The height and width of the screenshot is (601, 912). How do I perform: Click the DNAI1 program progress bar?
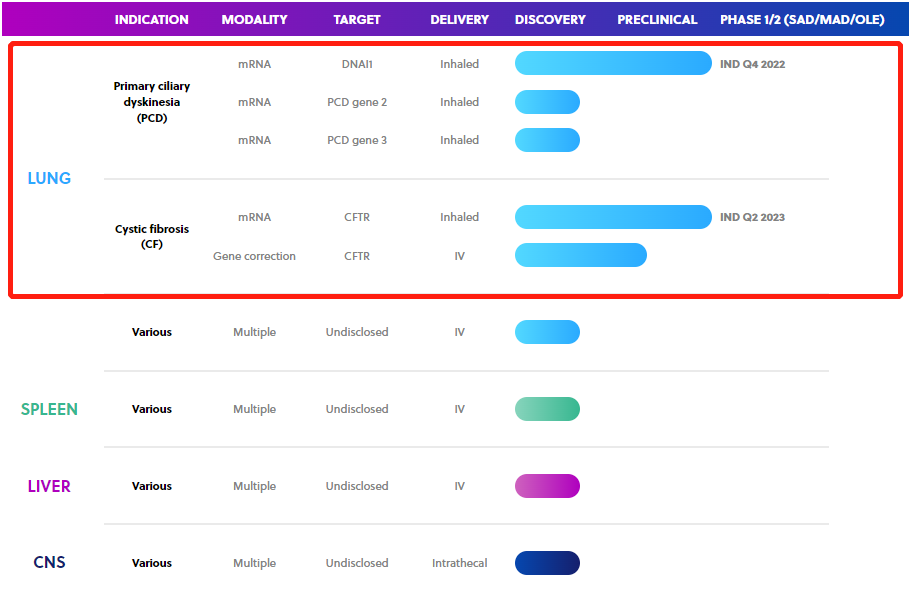(612, 63)
